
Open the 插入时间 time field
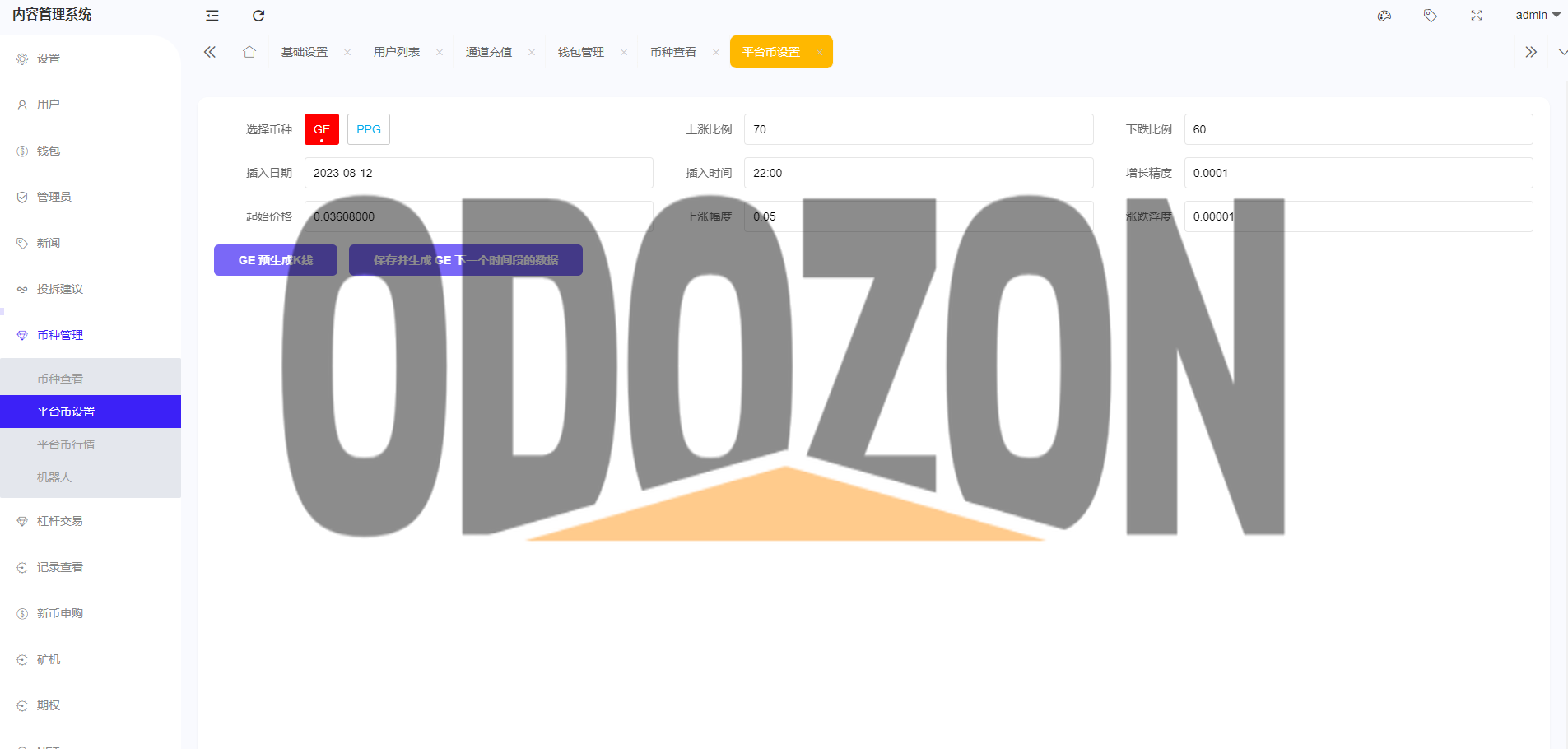919,173
